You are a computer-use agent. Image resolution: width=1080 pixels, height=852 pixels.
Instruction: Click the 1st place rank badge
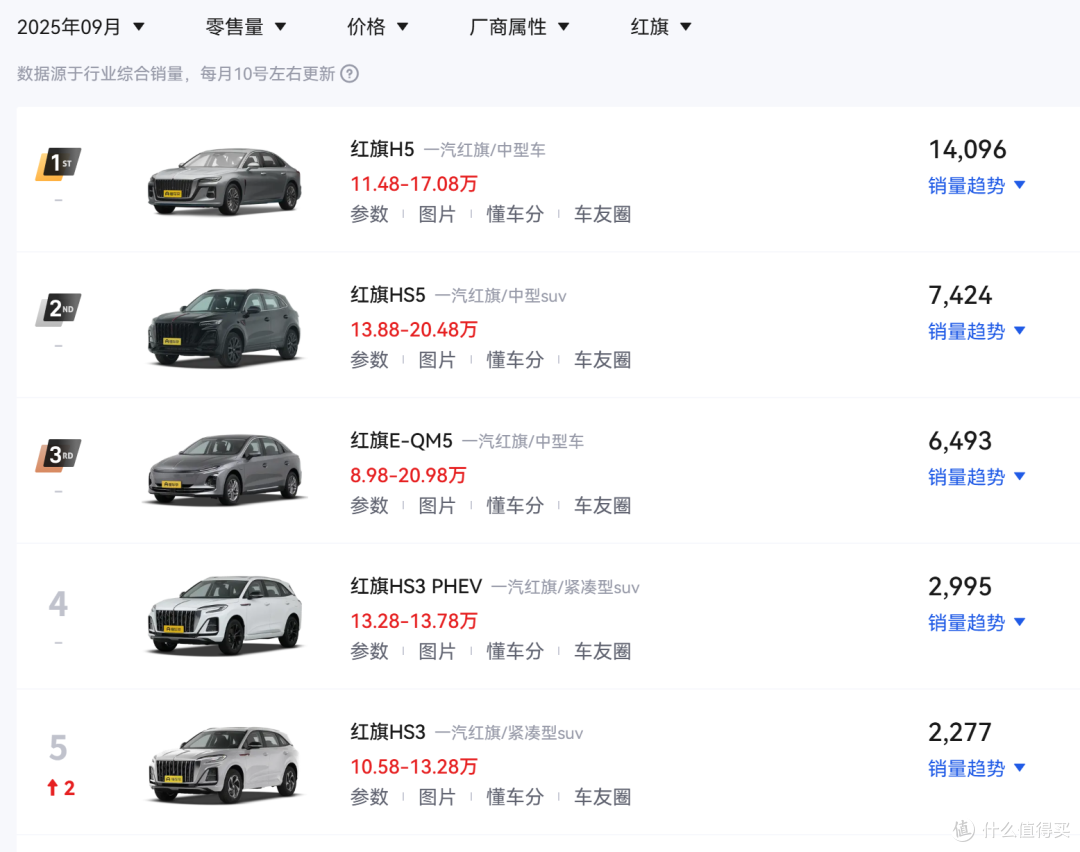(x=59, y=164)
